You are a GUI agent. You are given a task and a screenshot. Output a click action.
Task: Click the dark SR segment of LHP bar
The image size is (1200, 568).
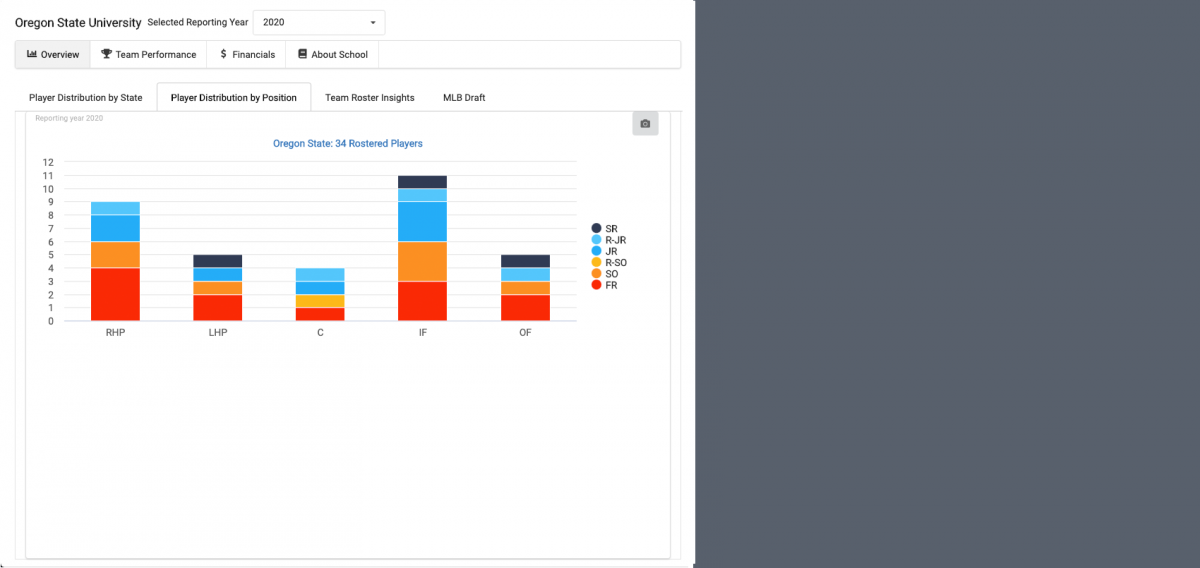pos(218,261)
